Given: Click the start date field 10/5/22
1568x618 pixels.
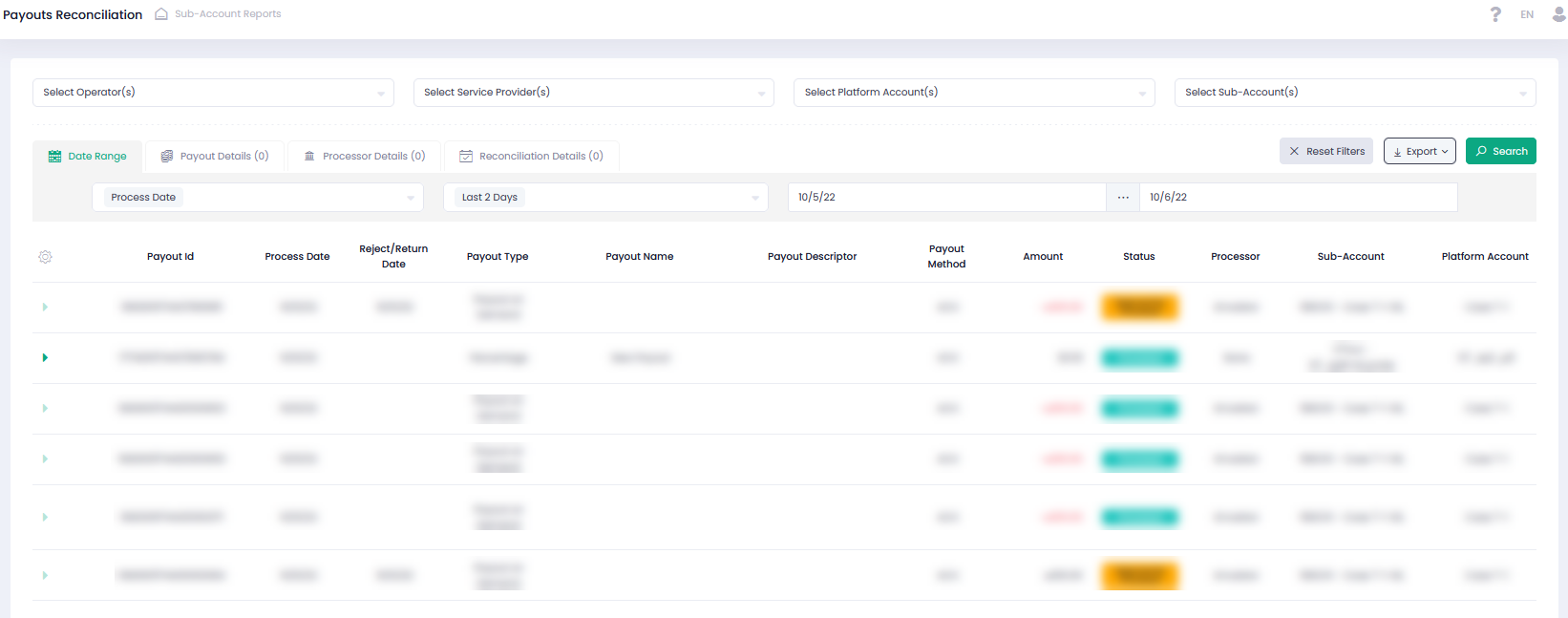Looking at the screenshot, I should 945,198.
